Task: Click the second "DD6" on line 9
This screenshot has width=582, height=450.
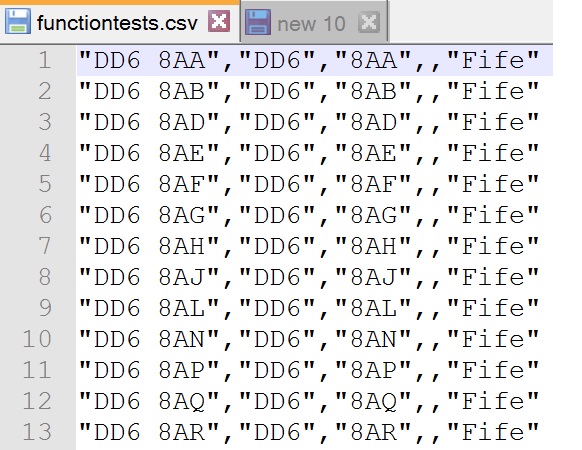Action: point(277,308)
